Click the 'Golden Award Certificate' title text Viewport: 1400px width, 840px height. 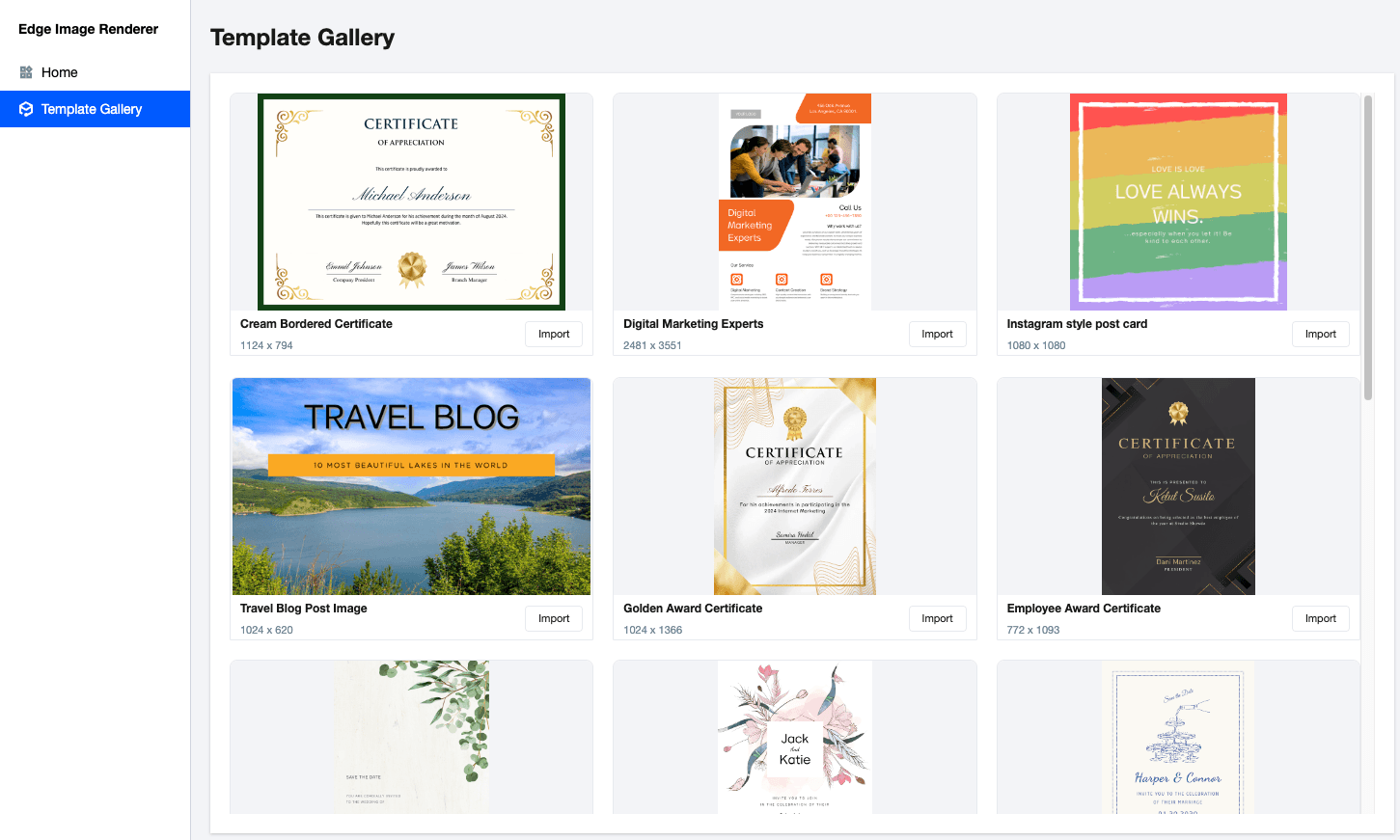click(693, 609)
